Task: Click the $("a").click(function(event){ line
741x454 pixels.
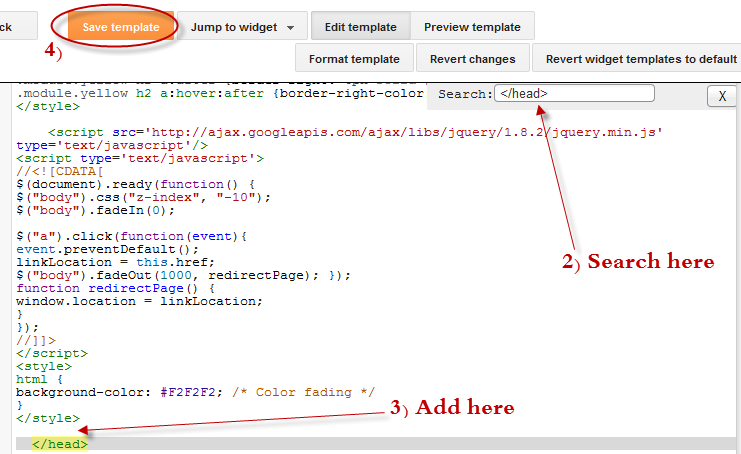Action: tap(131, 236)
